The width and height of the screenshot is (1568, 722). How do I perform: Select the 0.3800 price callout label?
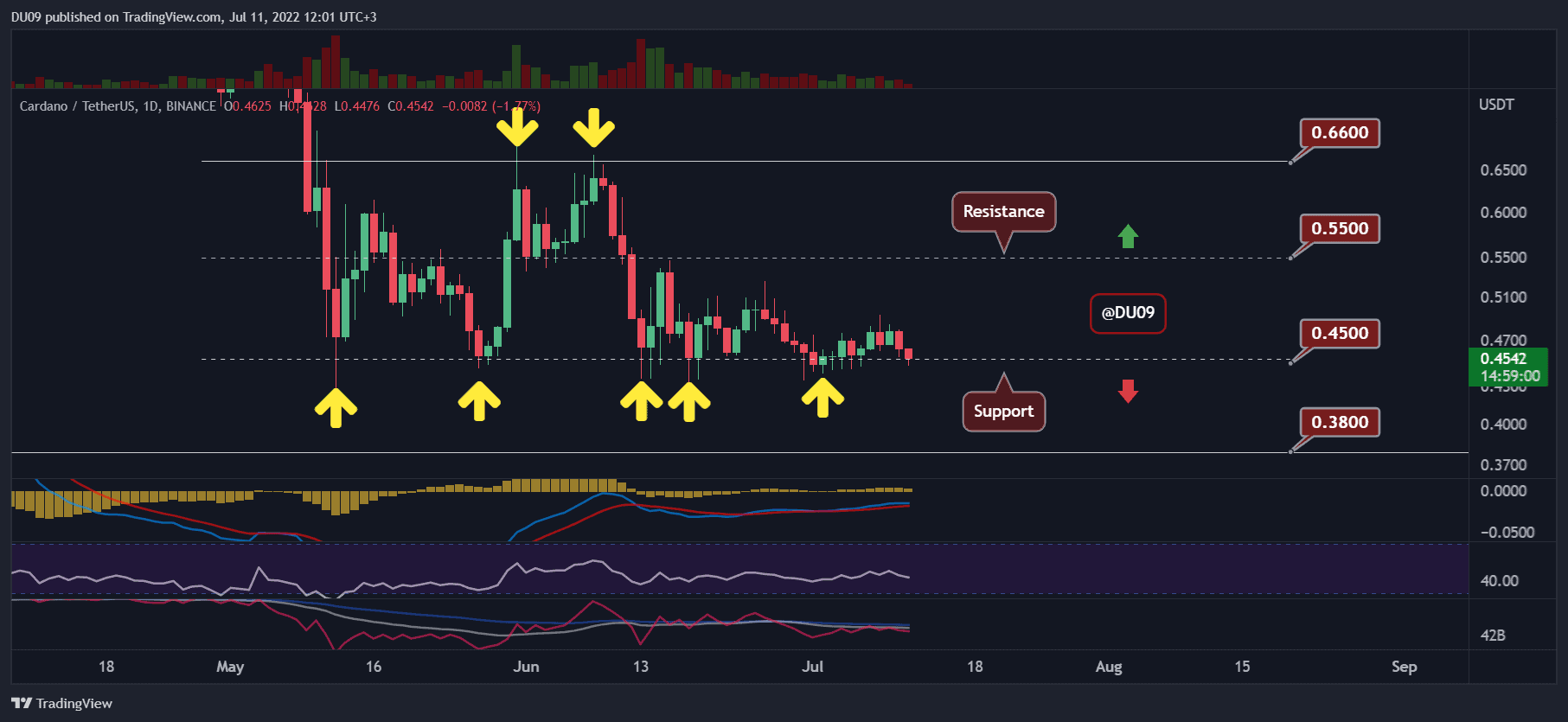(1340, 423)
